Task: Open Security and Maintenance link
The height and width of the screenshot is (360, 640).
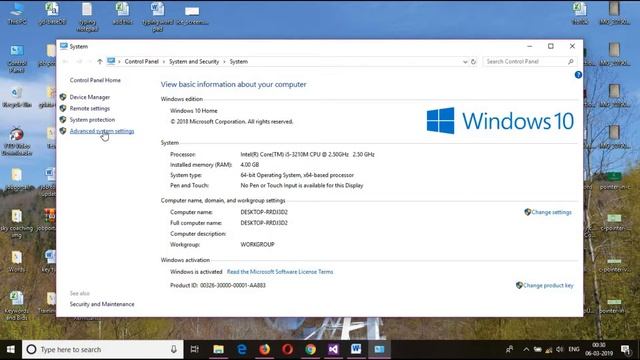Action: click(102, 304)
